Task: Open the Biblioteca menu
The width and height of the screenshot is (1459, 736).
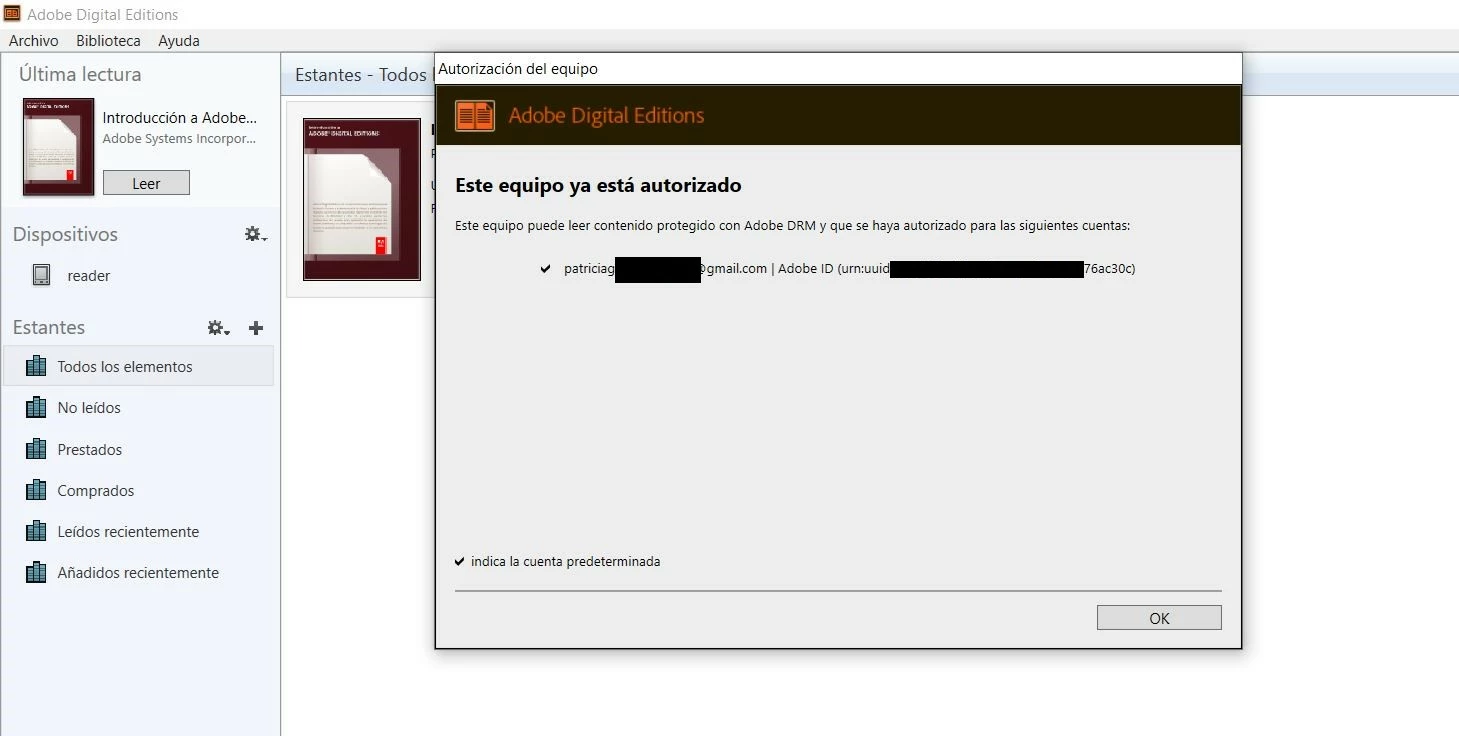Action: (108, 41)
